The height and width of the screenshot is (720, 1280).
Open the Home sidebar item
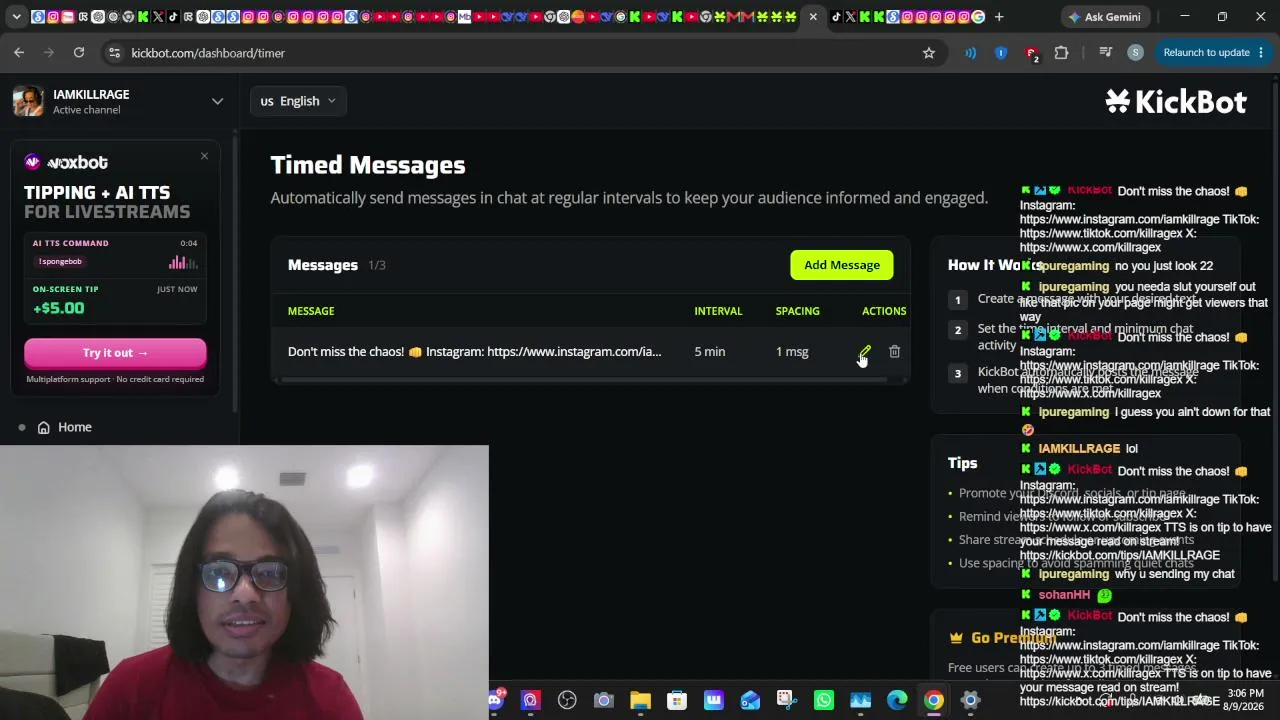(74, 427)
